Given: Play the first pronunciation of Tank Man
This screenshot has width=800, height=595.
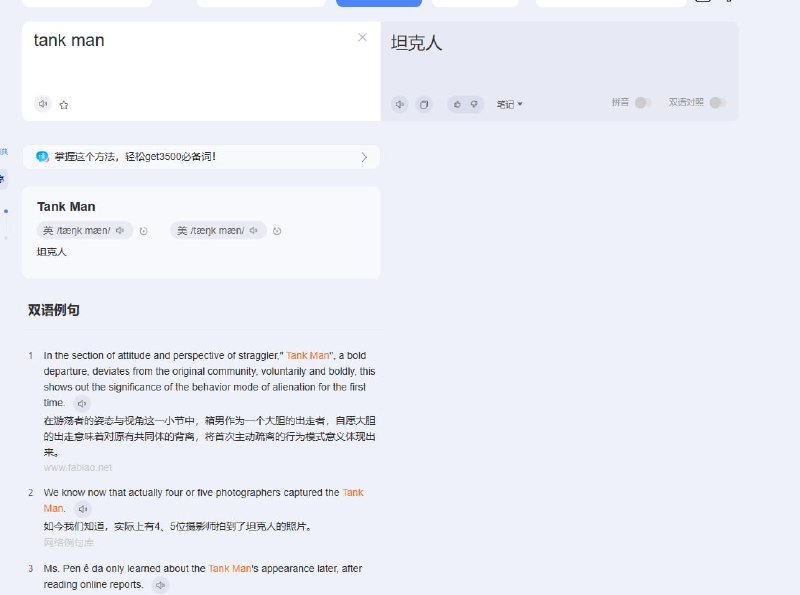Looking at the screenshot, I should [x=120, y=231].
